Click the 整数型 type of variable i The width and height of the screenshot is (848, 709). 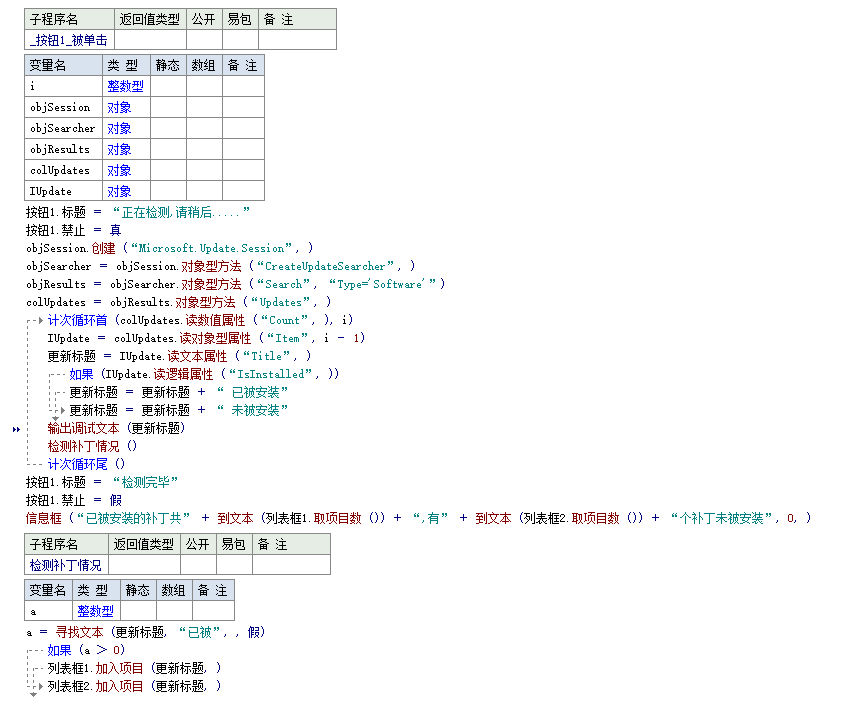(x=125, y=86)
